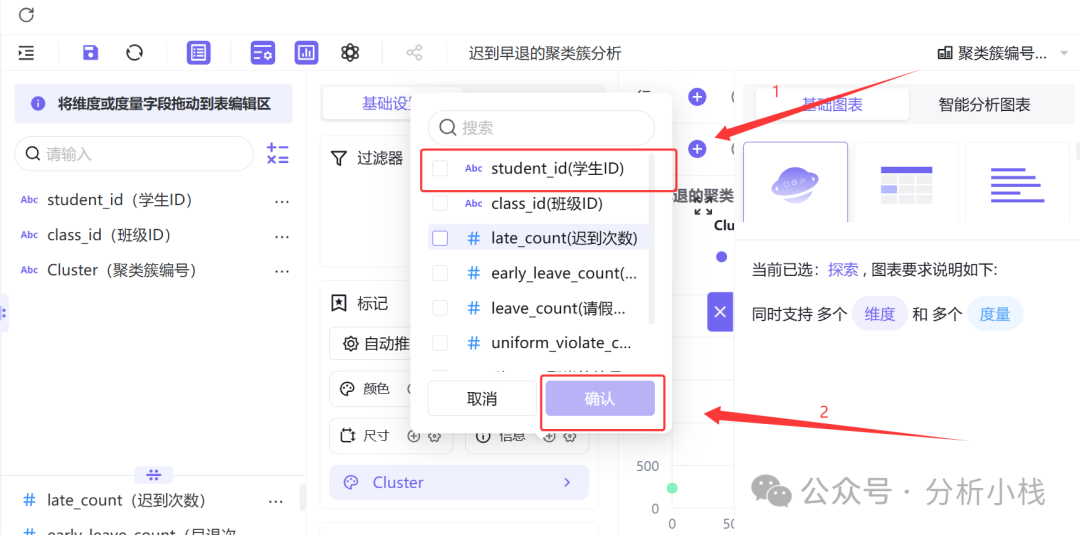The width and height of the screenshot is (1080, 535).
Task: Click the upper blue plus add-field button
Action: click(698, 97)
